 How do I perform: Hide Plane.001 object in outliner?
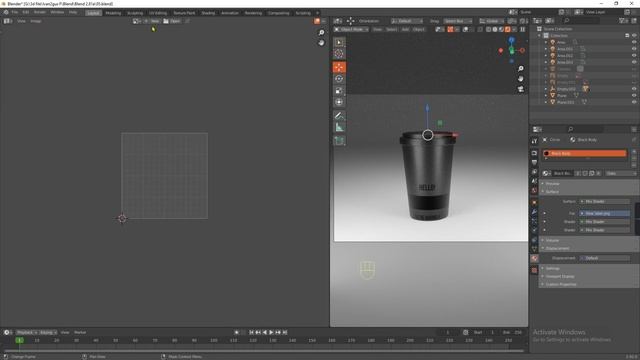(634, 102)
